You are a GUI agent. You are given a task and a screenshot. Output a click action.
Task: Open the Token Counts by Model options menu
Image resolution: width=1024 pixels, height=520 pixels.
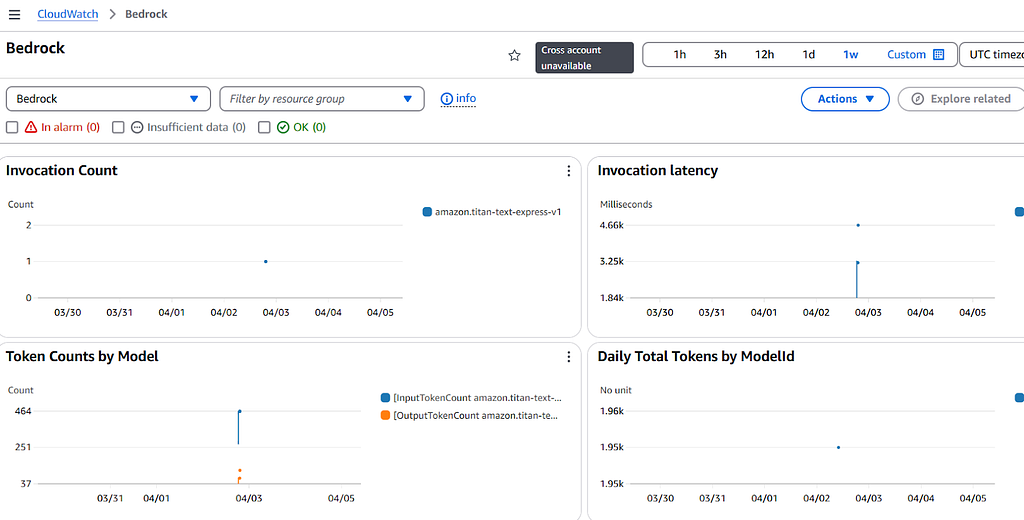tap(568, 357)
